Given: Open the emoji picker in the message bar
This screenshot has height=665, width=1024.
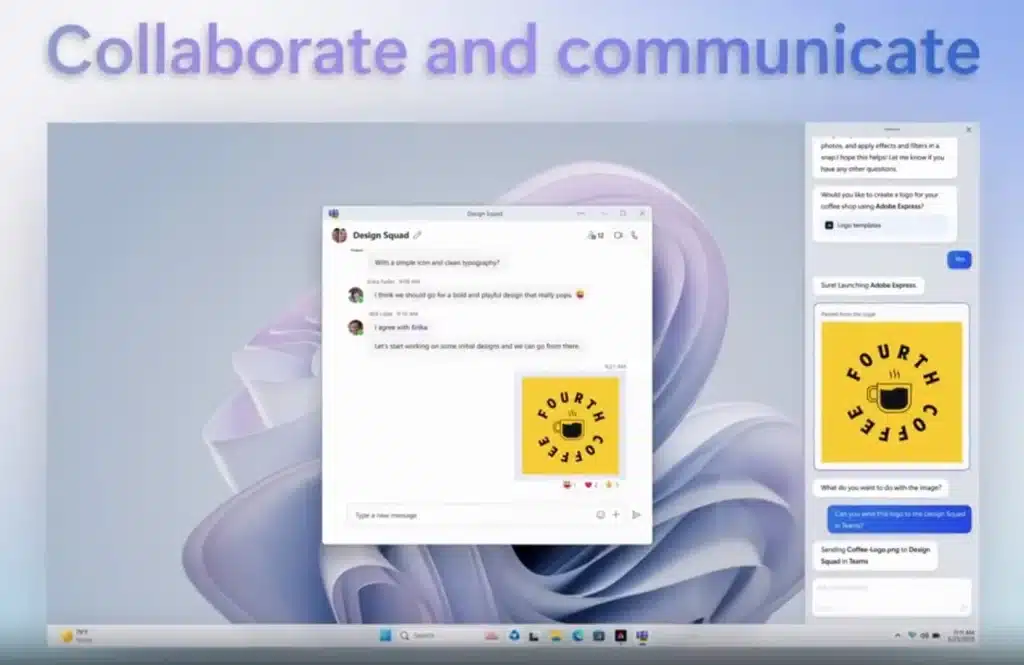Looking at the screenshot, I should [600, 515].
